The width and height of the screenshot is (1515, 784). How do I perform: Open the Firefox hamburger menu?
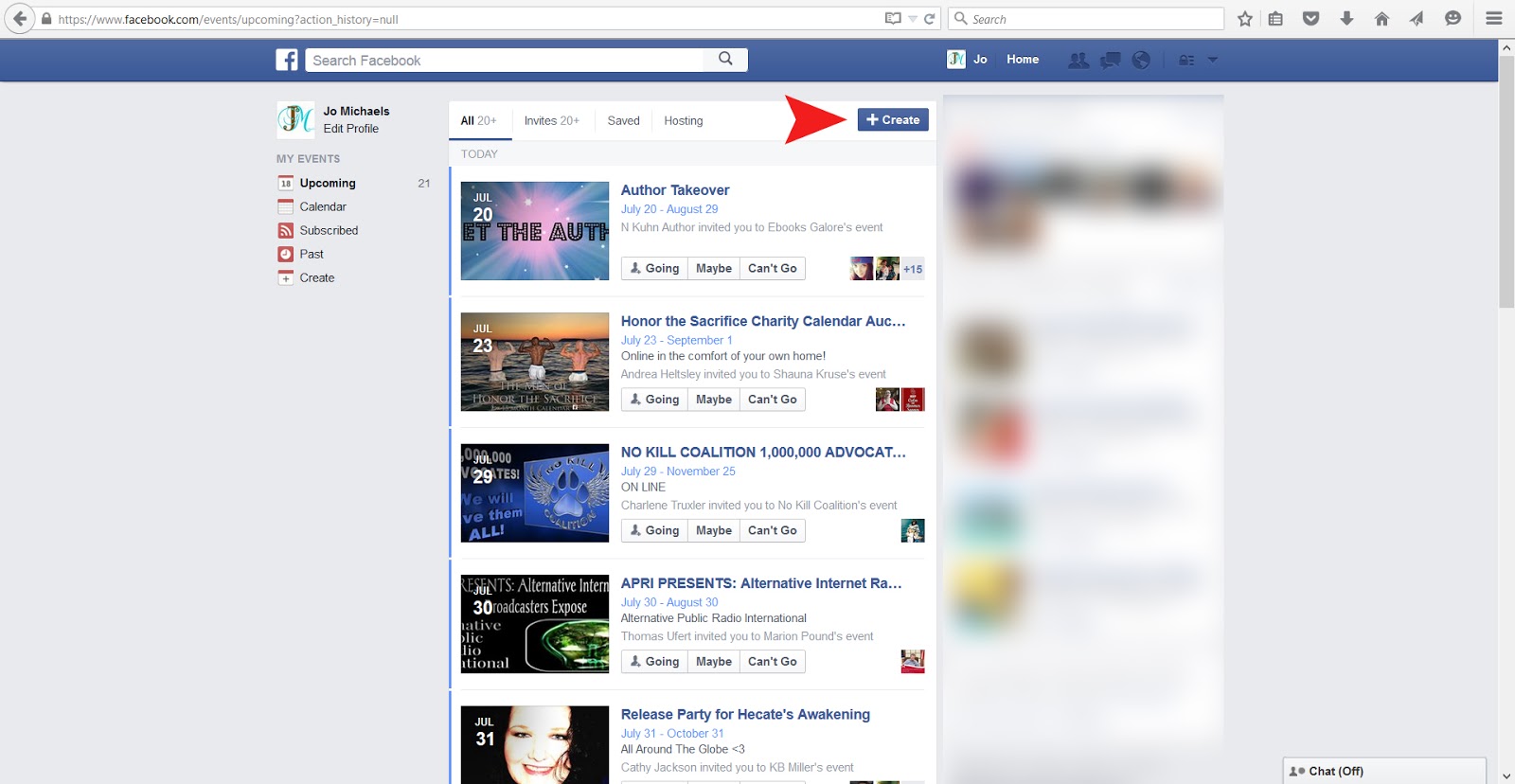[1494, 19]
